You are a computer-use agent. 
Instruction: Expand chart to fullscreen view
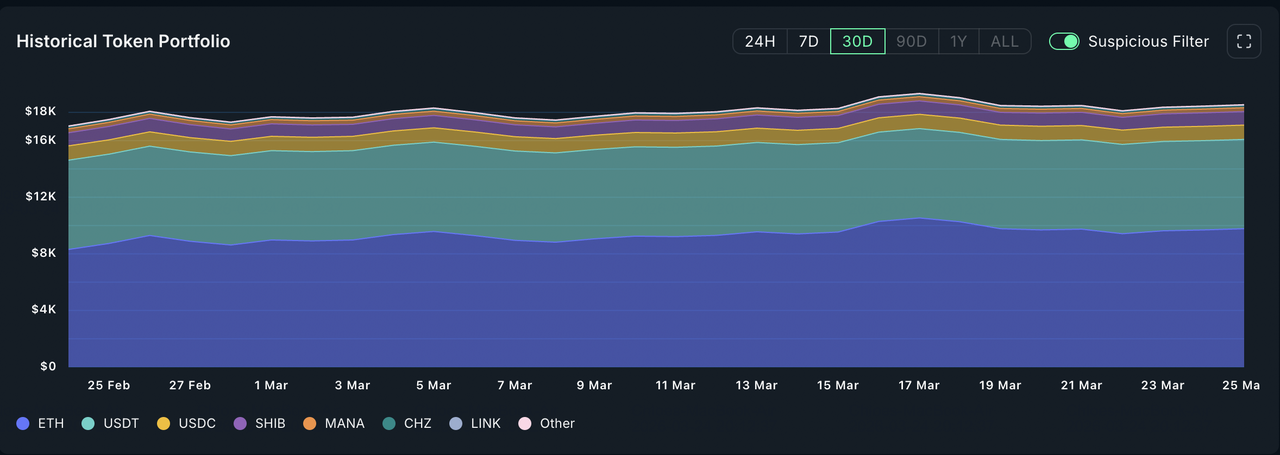coord(1244,41)
